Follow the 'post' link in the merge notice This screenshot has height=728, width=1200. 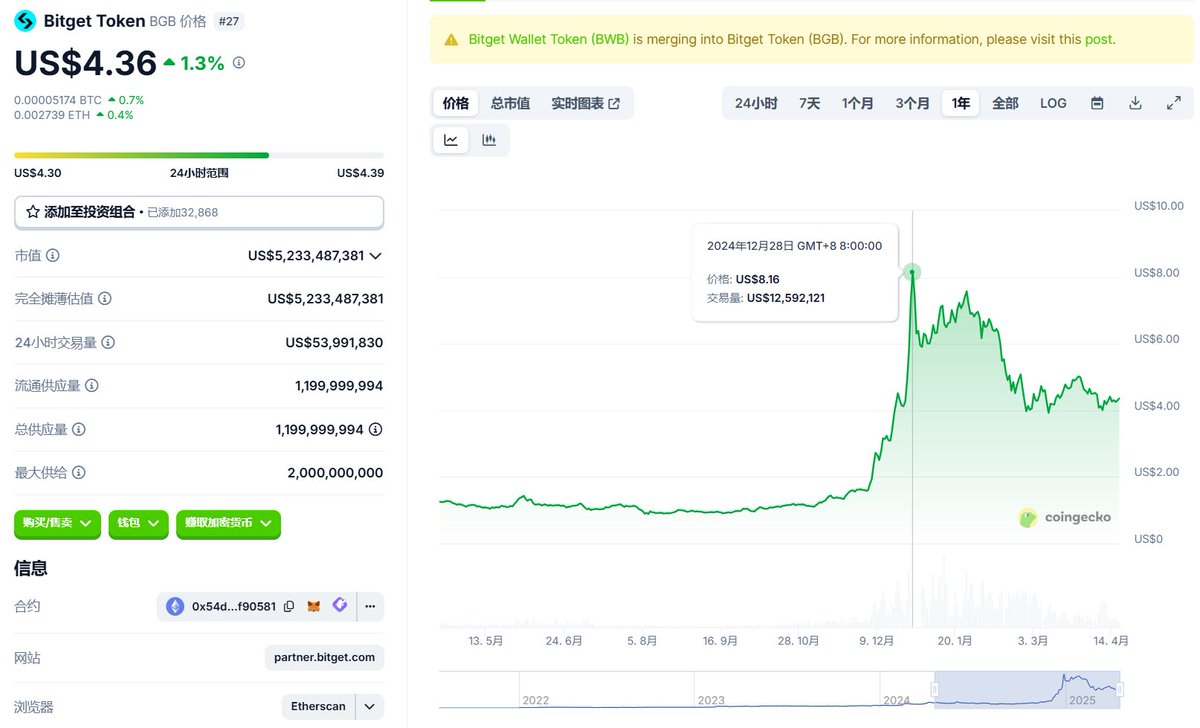coord(1099,40)
